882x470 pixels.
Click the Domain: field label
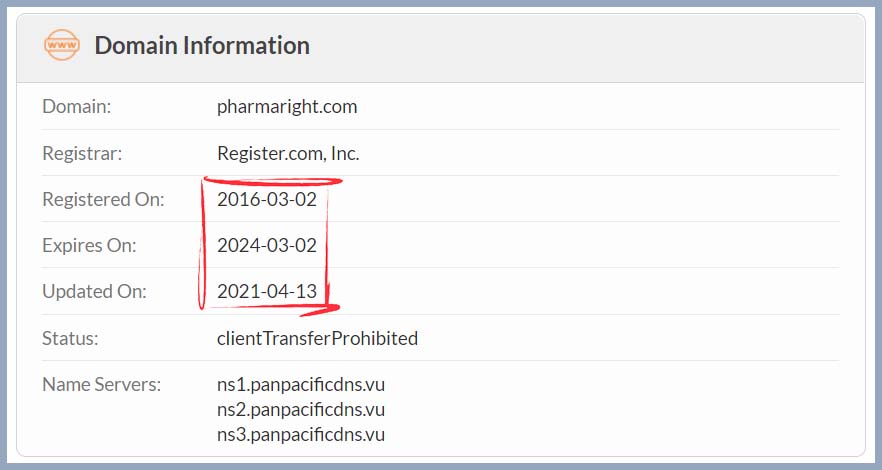coord(76,106)
